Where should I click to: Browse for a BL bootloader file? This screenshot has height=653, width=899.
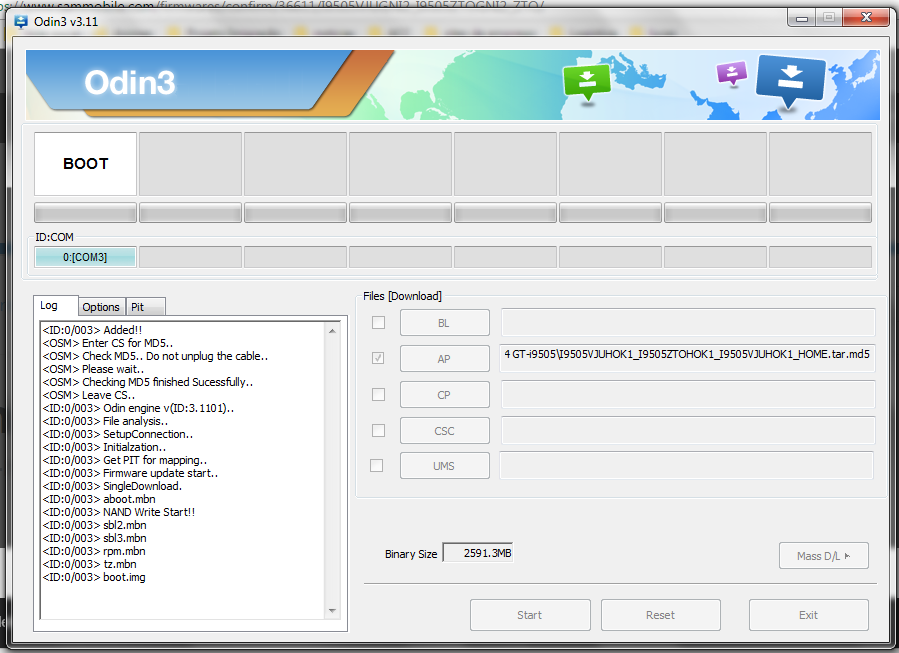coord(445,323)
